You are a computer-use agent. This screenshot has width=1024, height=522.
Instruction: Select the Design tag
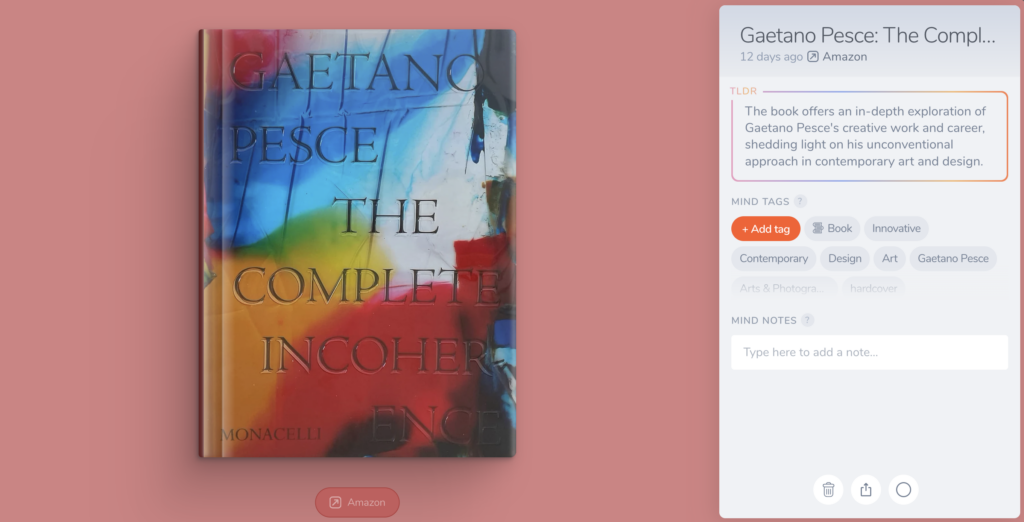click(844, 259)
